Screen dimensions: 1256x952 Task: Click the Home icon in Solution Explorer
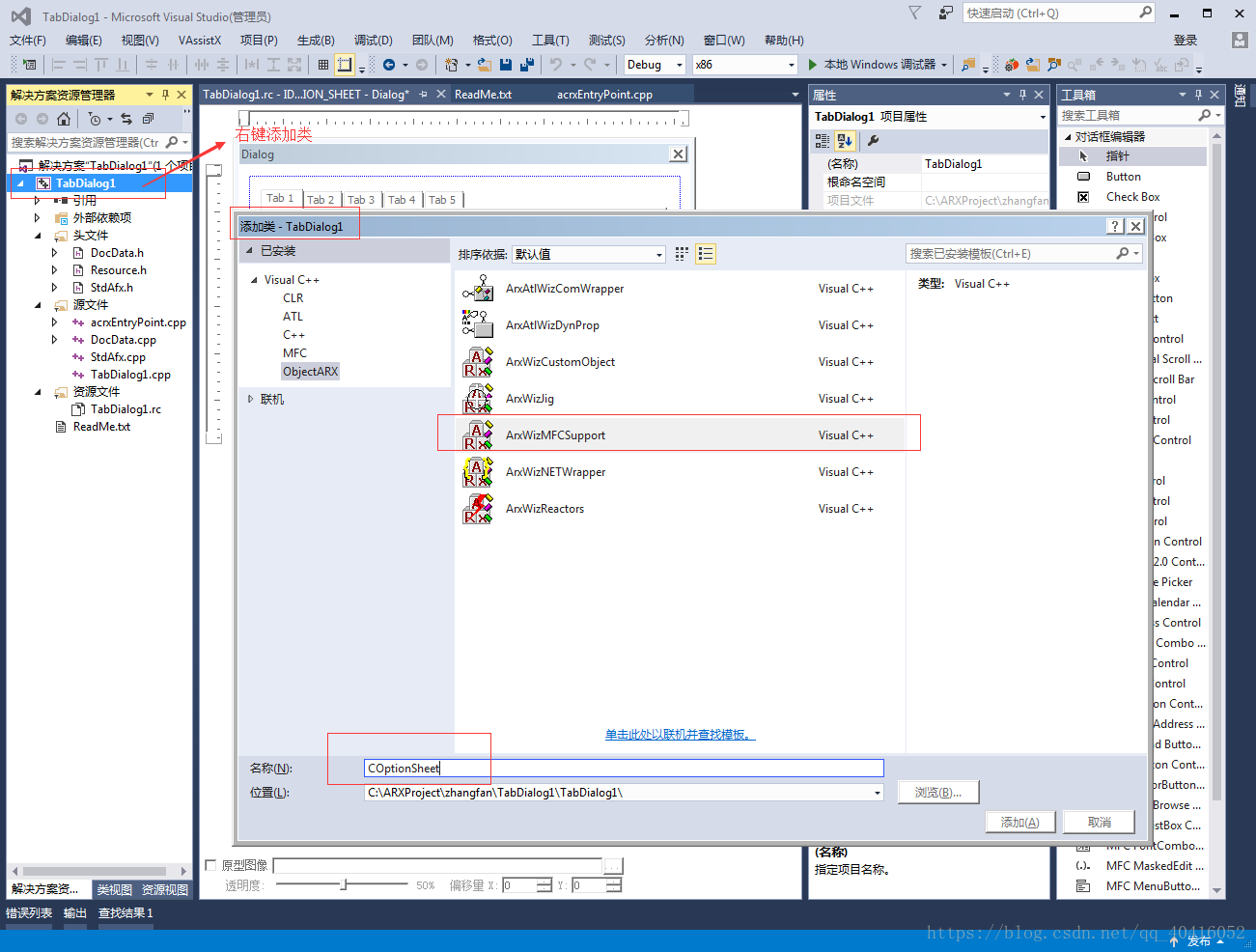pos(64,119)
